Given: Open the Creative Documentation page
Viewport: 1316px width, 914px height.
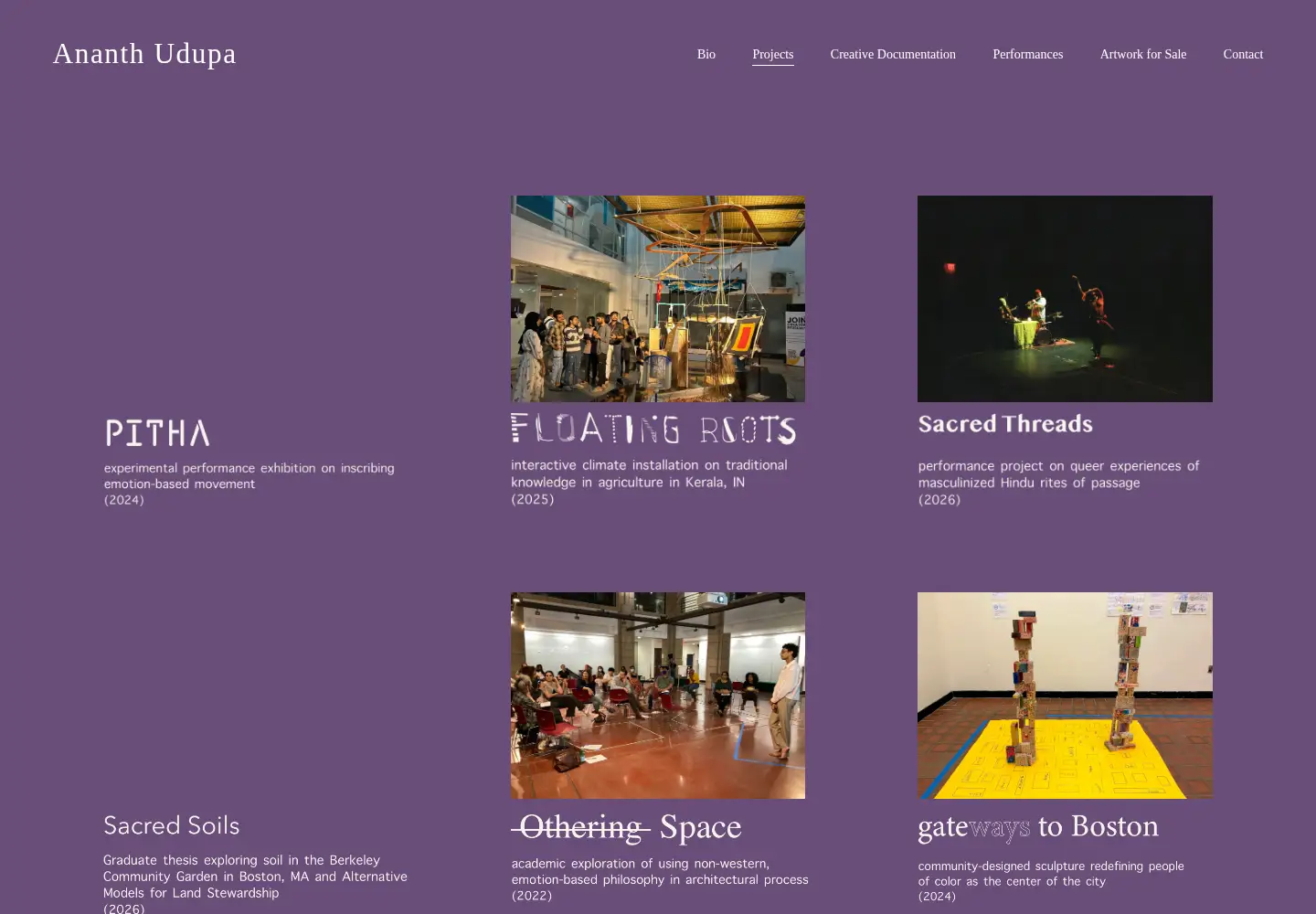Looking at the screenshot, I should [893, 55].
